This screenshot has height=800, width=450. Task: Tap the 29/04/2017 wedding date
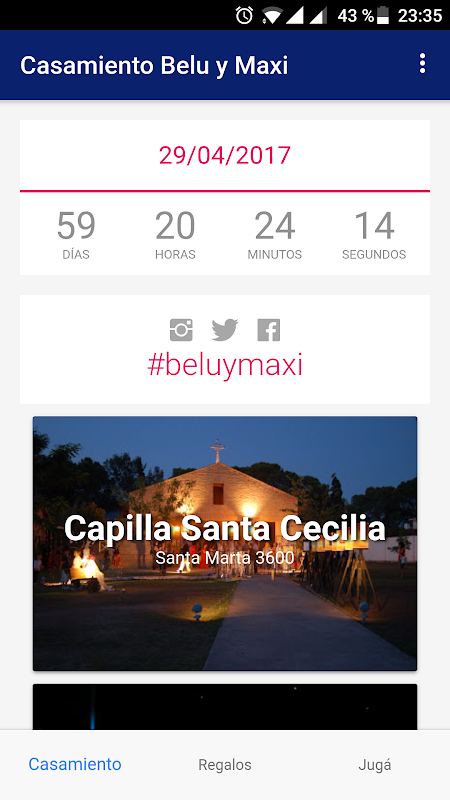(x=225, y=155)
